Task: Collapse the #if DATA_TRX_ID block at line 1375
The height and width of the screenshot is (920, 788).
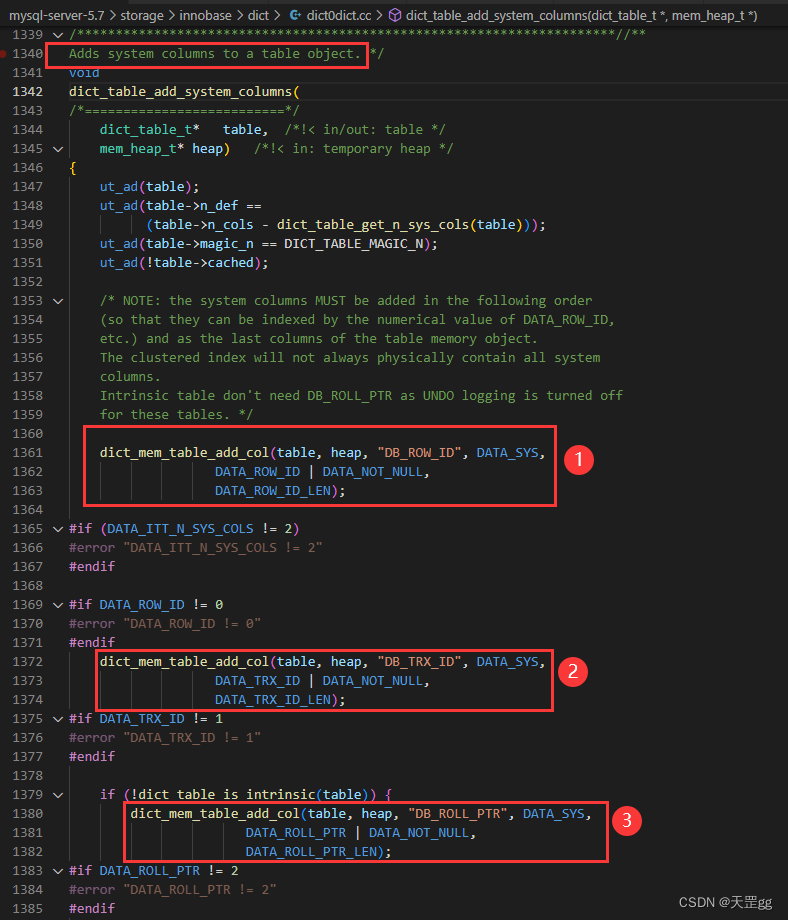Action: tap(58, 719)
